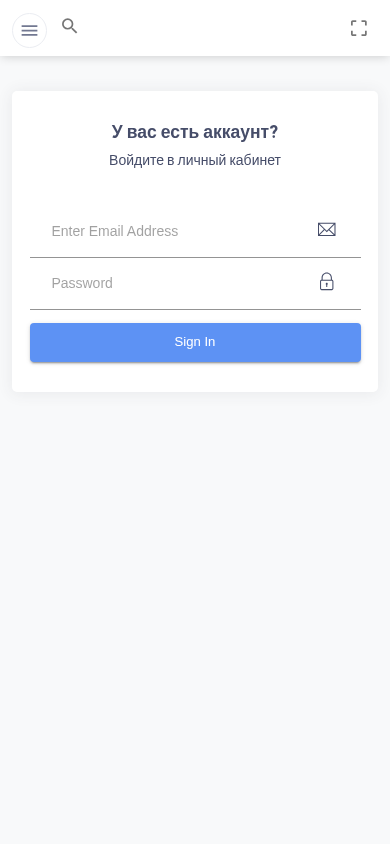Viewport: 390px width, 844px height.
Task: Click blank area inside the white login card
Action: 195,188
